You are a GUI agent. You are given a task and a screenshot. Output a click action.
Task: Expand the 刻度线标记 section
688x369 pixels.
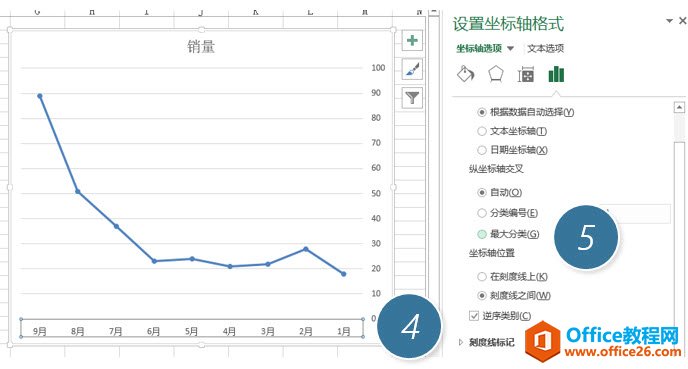pyautogui.click(x=461, y=342)
